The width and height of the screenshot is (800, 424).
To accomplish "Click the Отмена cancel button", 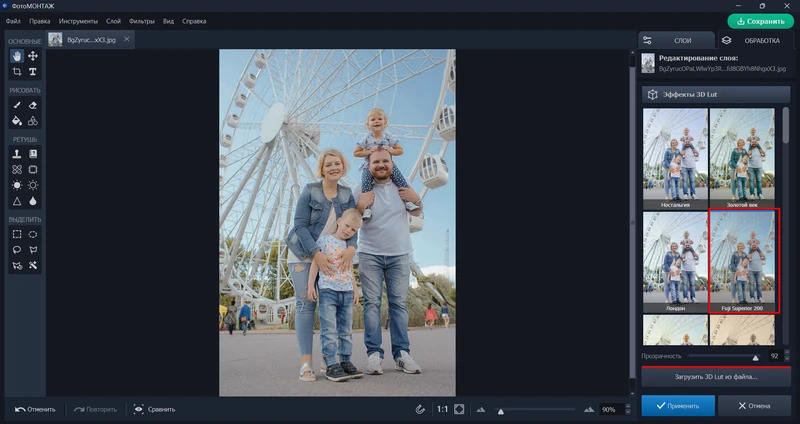I will [754, 406].
